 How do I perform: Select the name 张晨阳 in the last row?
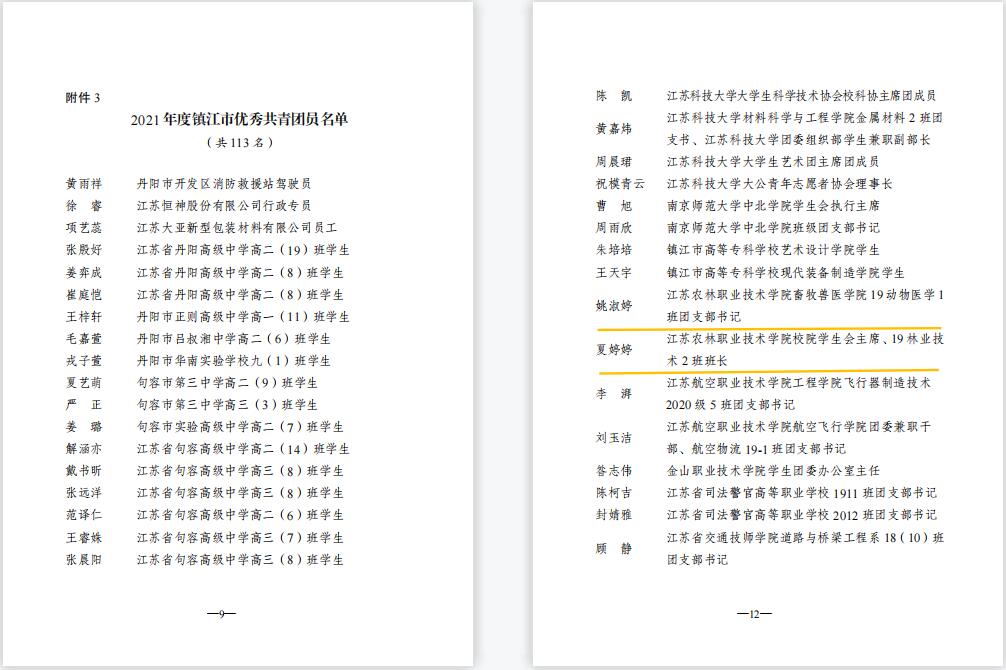[84, 559]
